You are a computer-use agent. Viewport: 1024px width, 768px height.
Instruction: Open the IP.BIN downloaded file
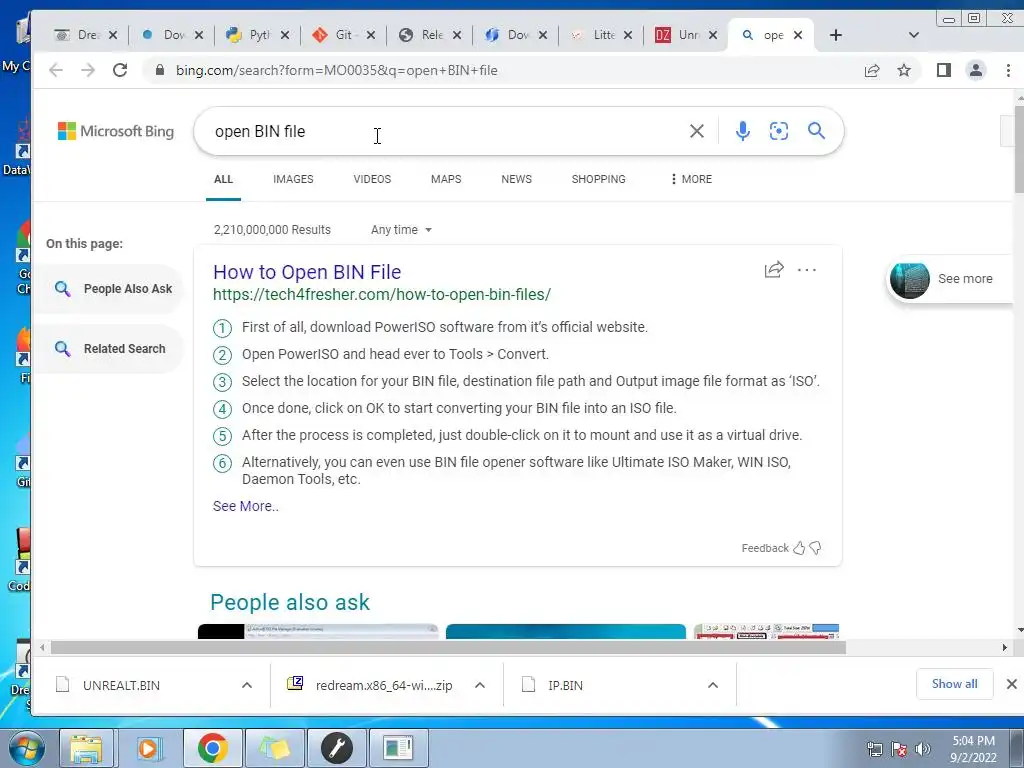[x=565, y=685]
